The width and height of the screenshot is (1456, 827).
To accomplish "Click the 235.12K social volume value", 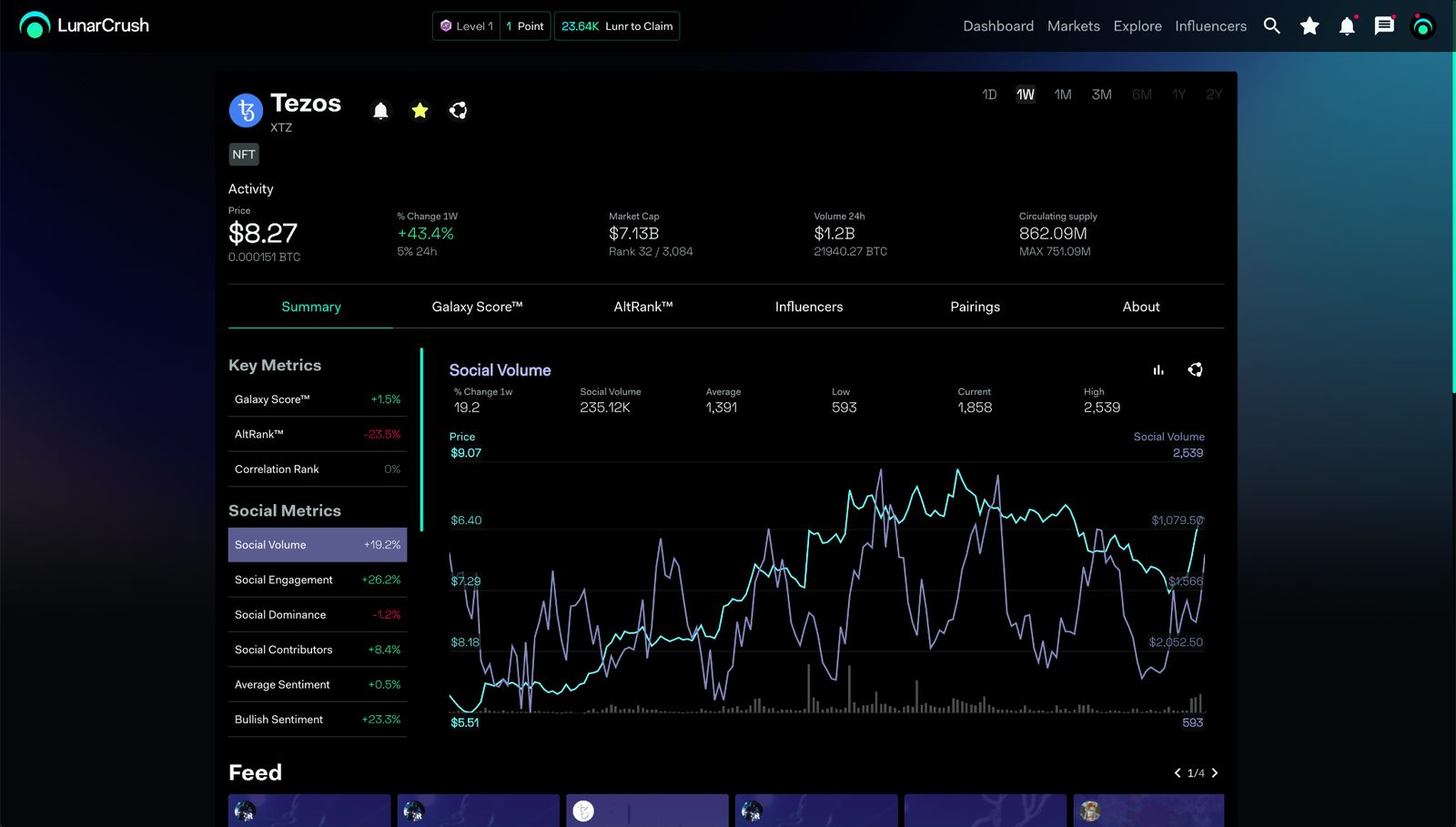I will 605,408.
